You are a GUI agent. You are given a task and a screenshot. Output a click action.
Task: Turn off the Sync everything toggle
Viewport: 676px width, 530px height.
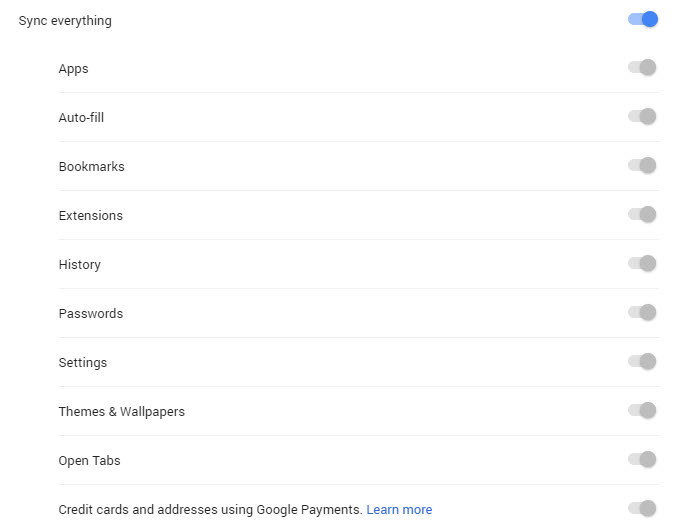tap(642, 19)
